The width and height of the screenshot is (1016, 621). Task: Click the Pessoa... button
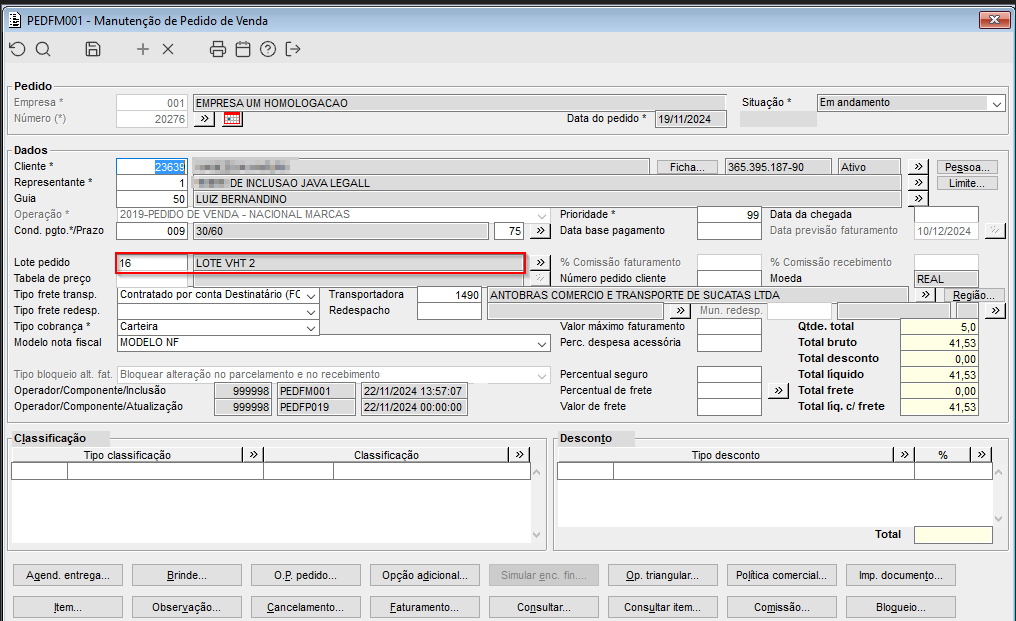[x=967, y=167]
